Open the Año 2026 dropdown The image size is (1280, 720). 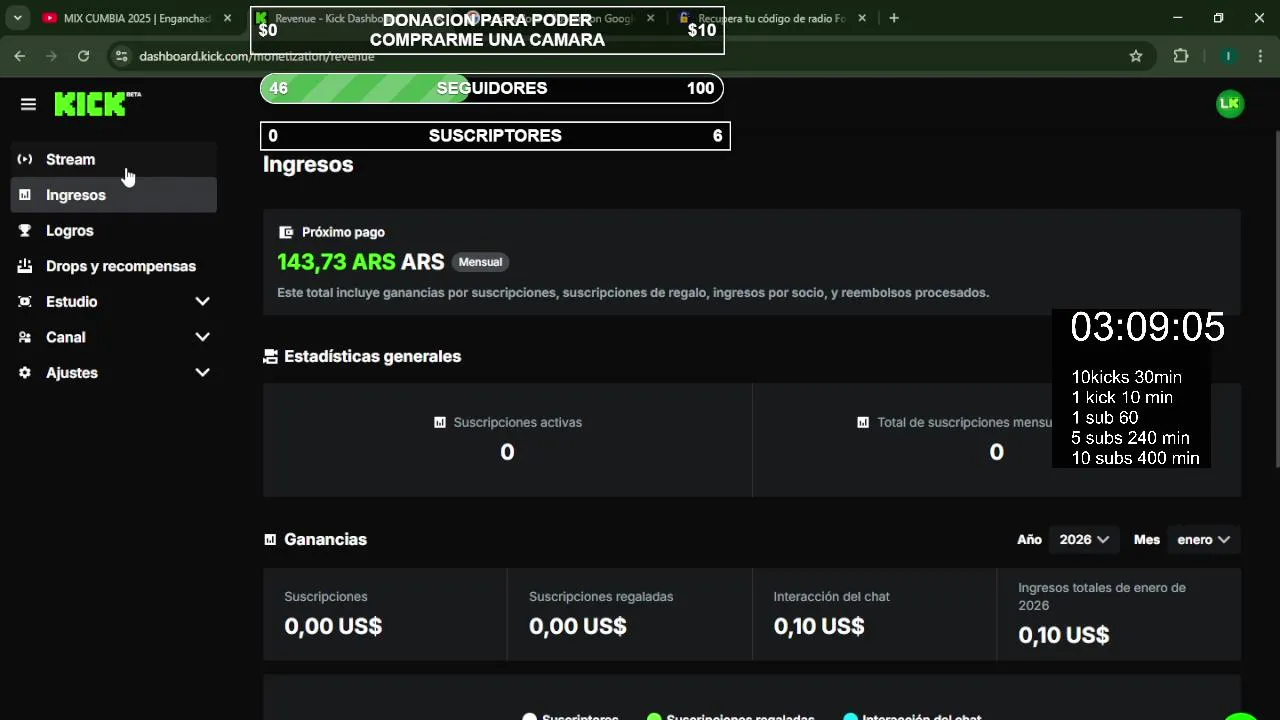1084,539
